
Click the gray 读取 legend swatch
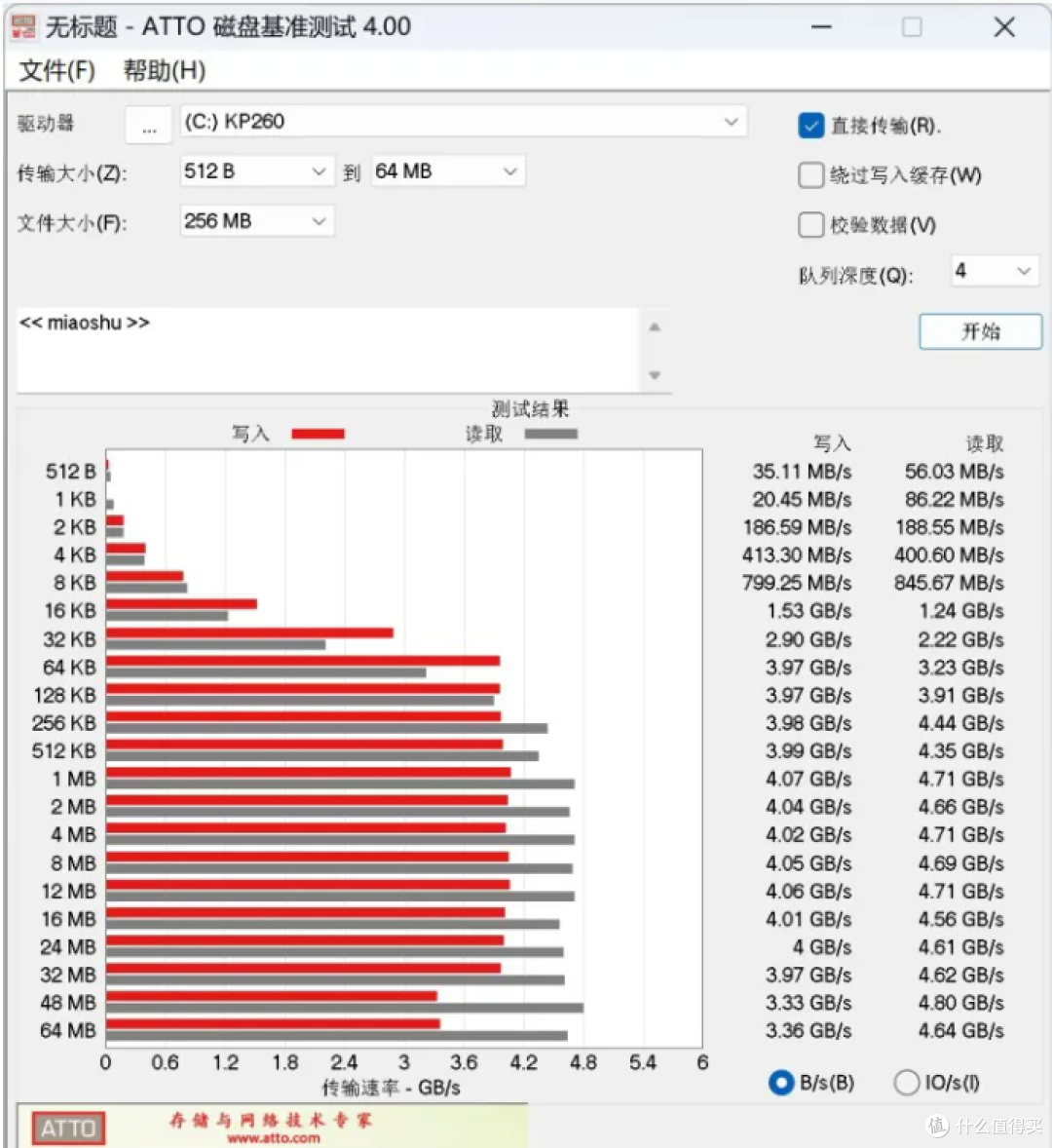coord(551,435)
